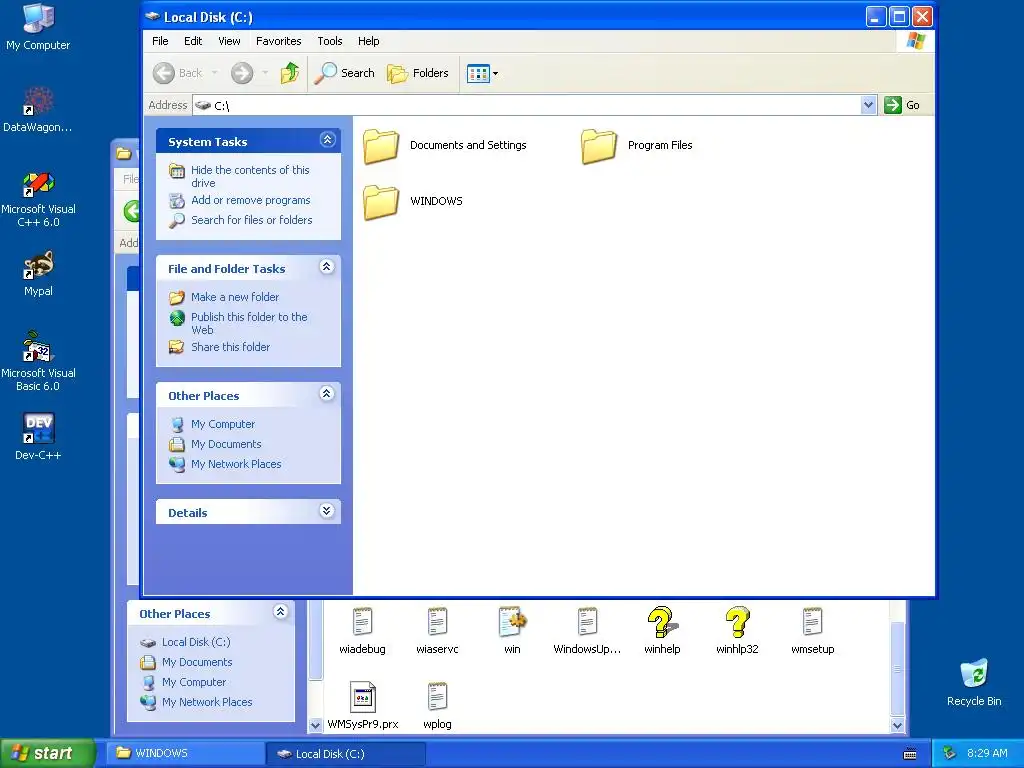Select the DataWagon desktop shortcut
Viewport: 1024px width, 768px height.
coord(38,109)
